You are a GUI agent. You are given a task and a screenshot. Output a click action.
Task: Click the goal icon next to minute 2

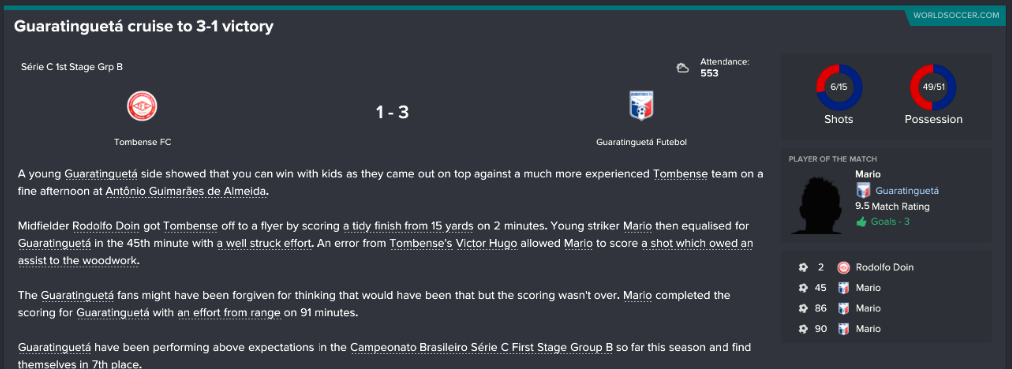803,267
